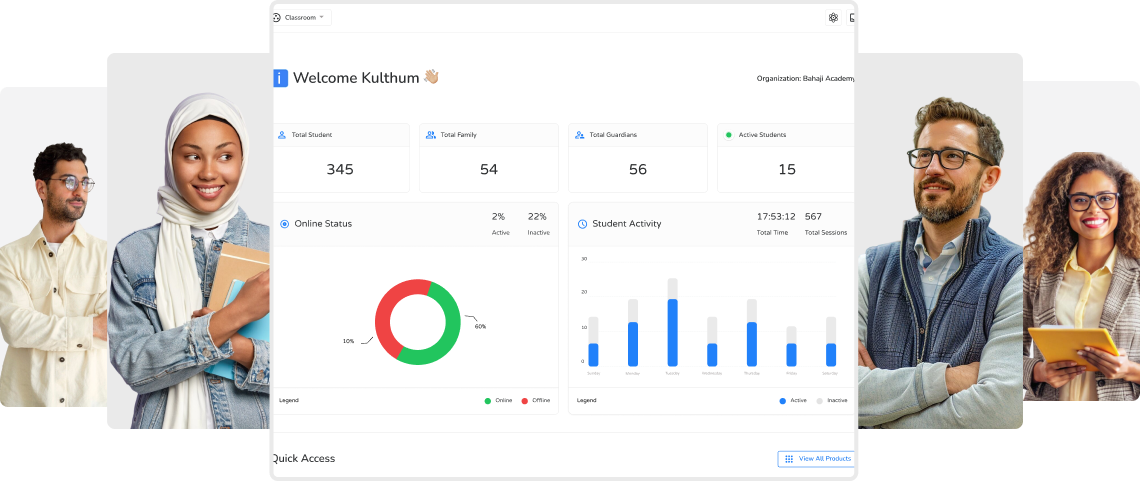Click the tallest blue bar for Tuesday
This screenshot has height=481, width=1140.
pos(672,333)
